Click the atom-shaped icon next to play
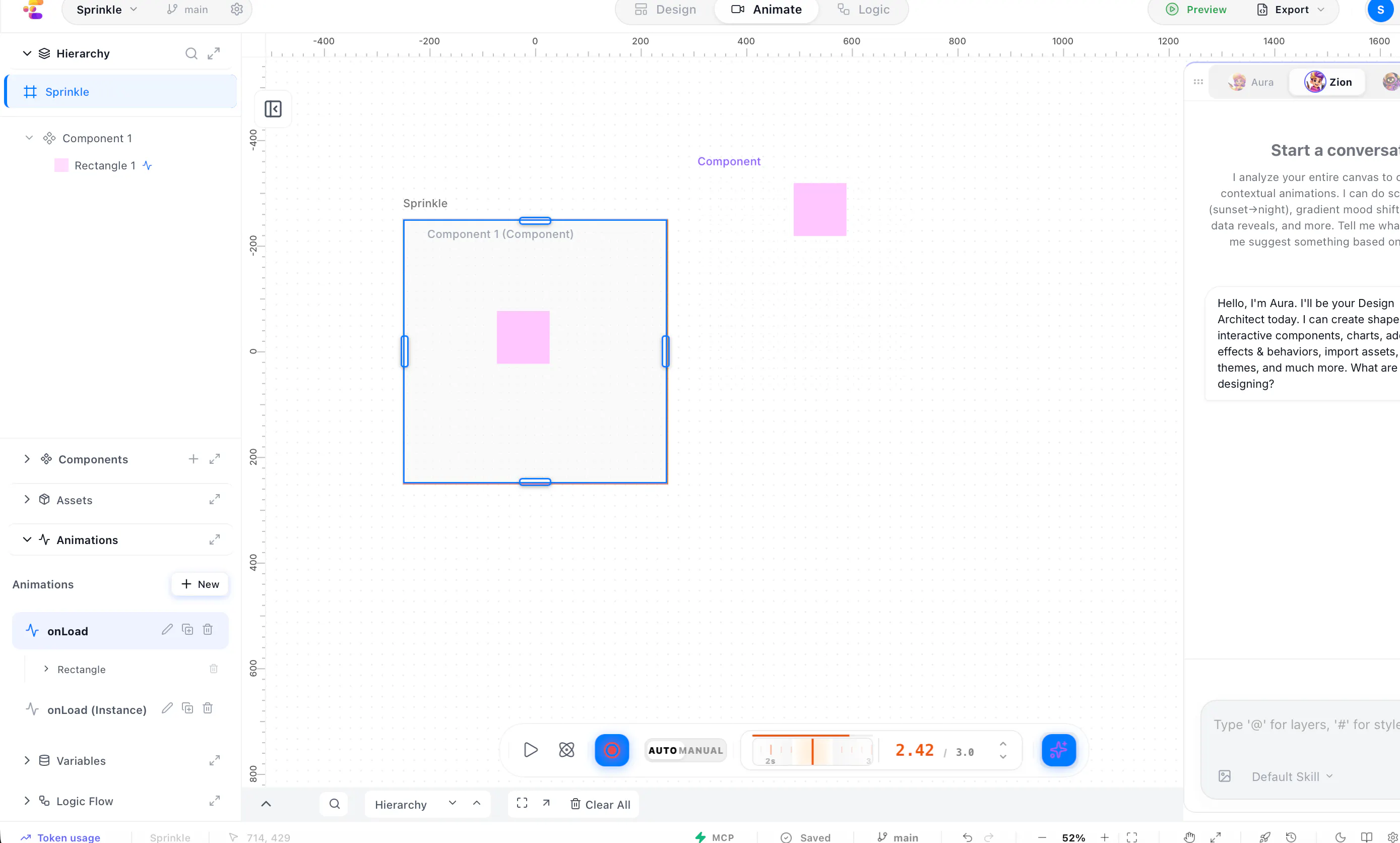This screenshot has width=1400, height=843. tap(566, 750)
